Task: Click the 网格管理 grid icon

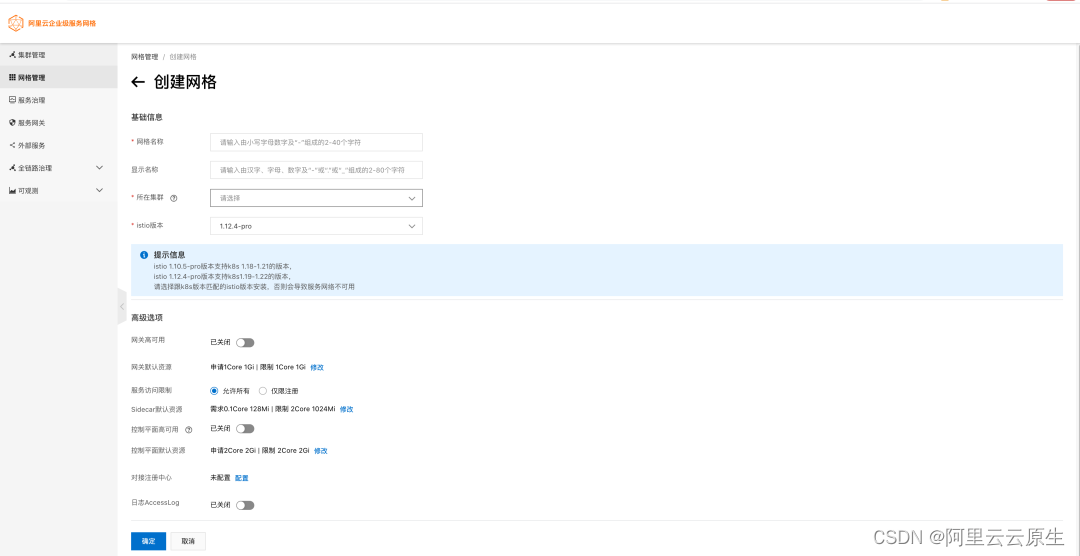Action: [x=12, y=77]
